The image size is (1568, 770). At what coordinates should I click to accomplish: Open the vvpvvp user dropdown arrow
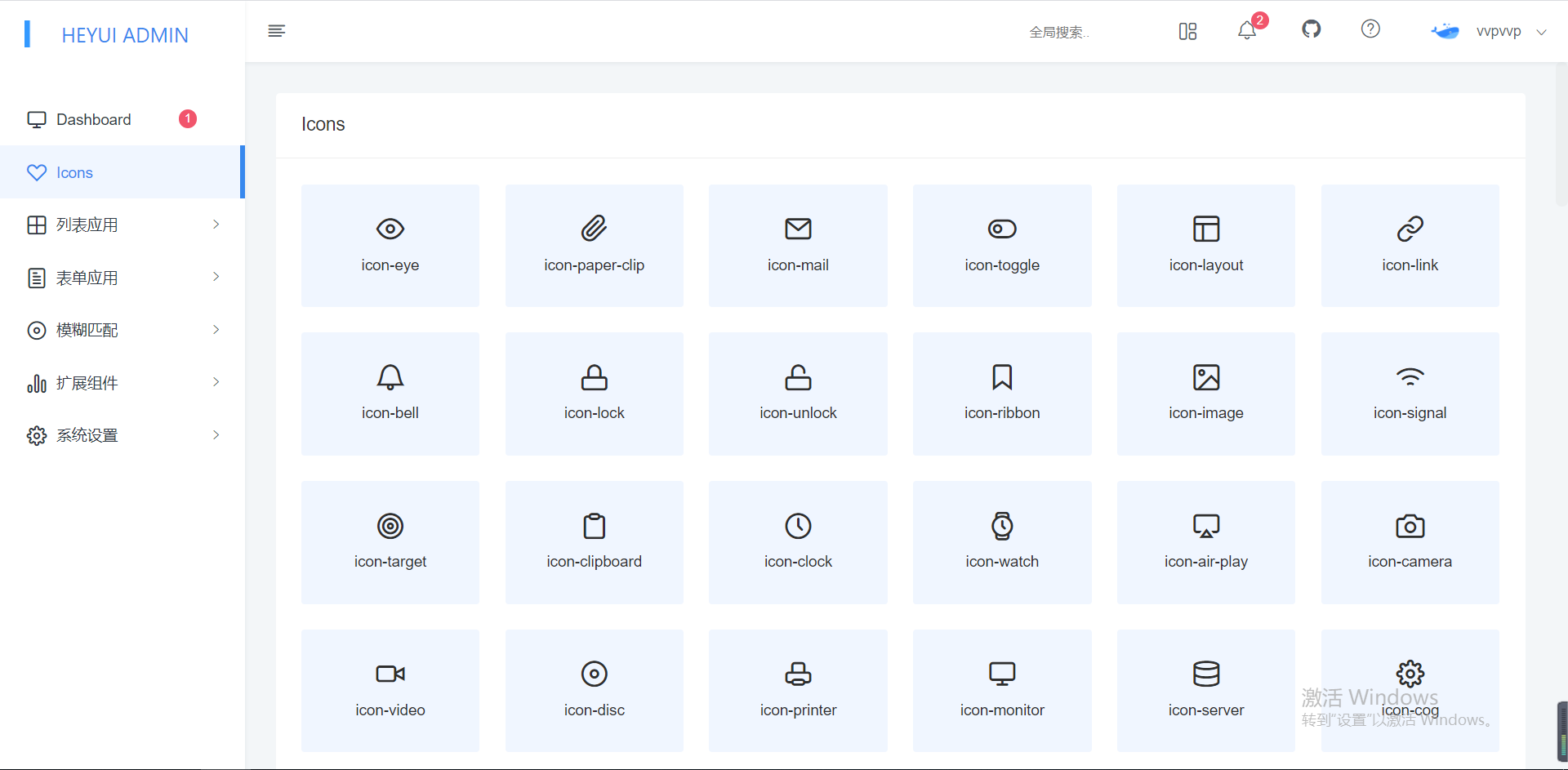coord(1542,32)
